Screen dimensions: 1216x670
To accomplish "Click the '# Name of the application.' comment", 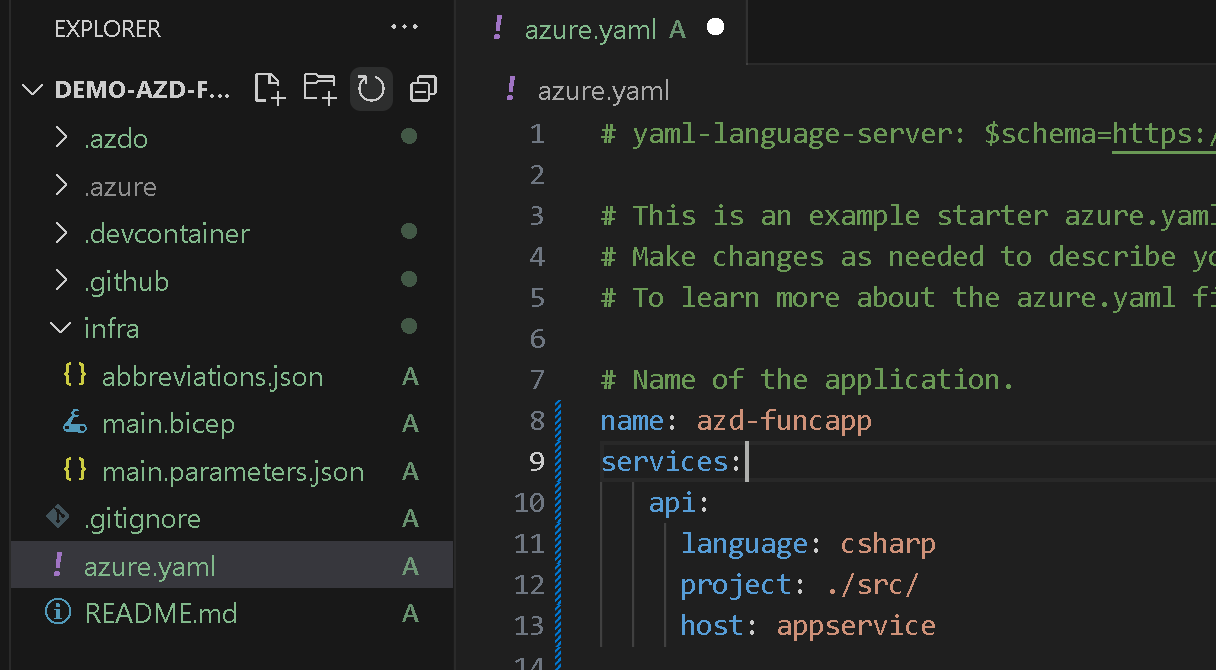I will tap(808, 380).
